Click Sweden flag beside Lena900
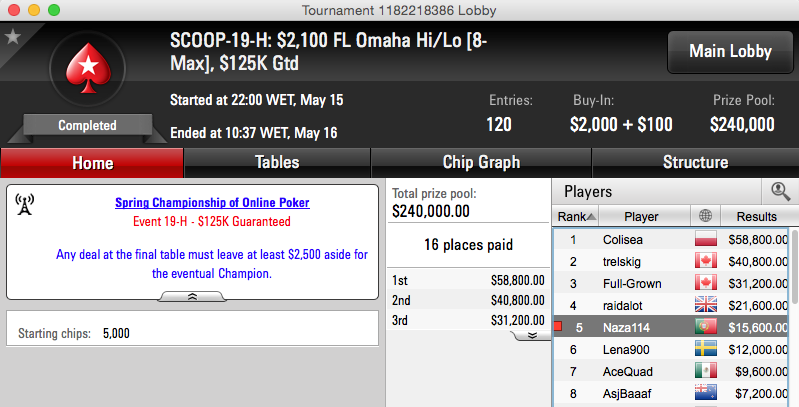 point(706,349)
